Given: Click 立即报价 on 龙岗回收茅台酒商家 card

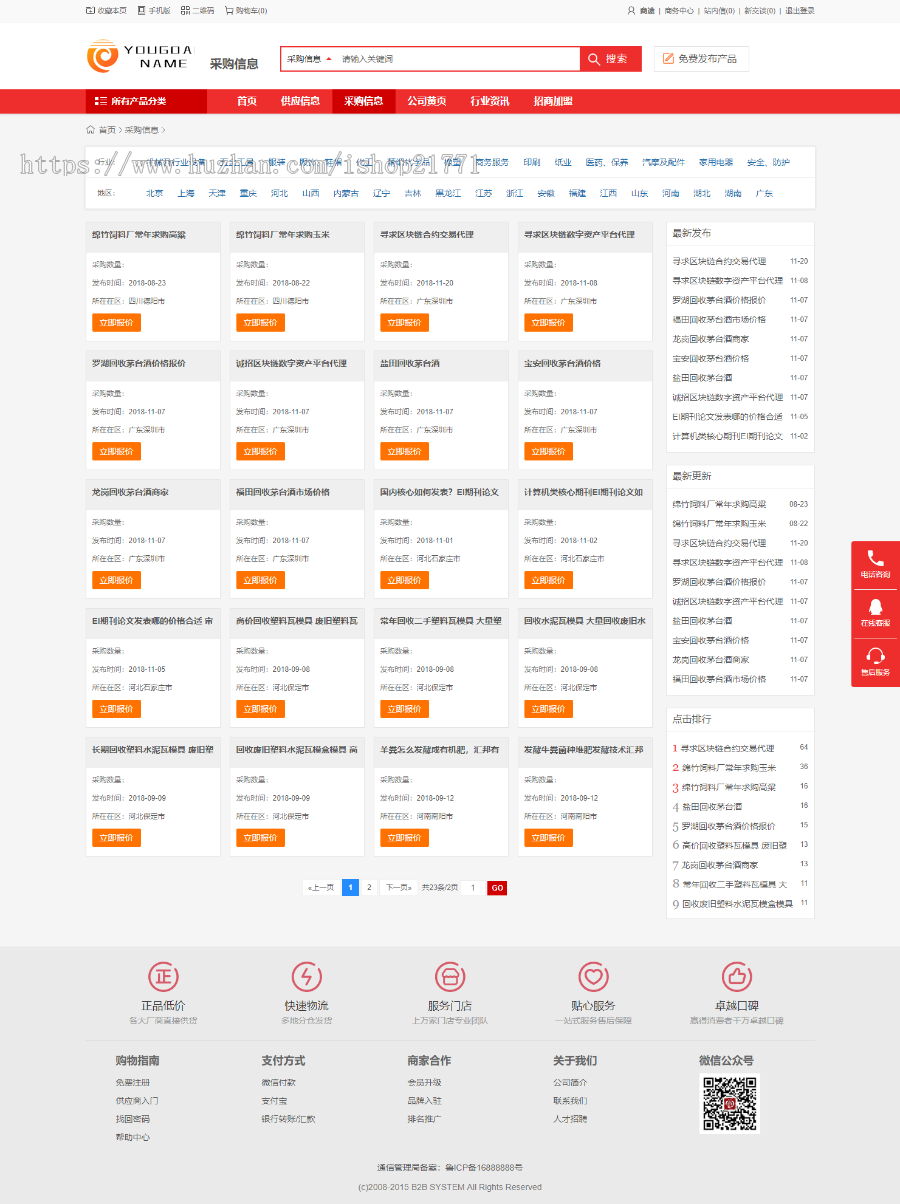Looking at the screenshot, I should [116, 580].
